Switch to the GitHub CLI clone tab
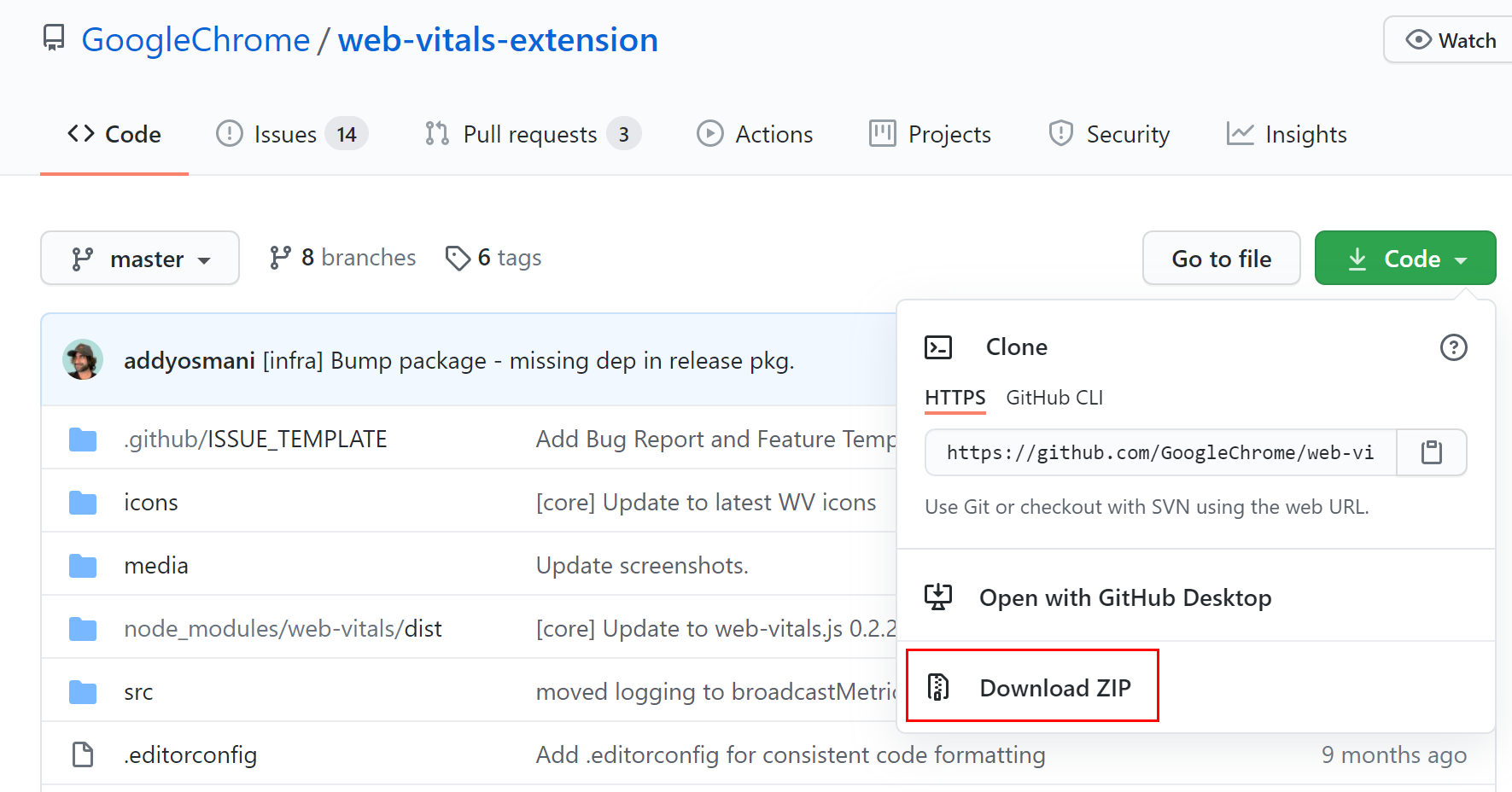 [1054, 398]
